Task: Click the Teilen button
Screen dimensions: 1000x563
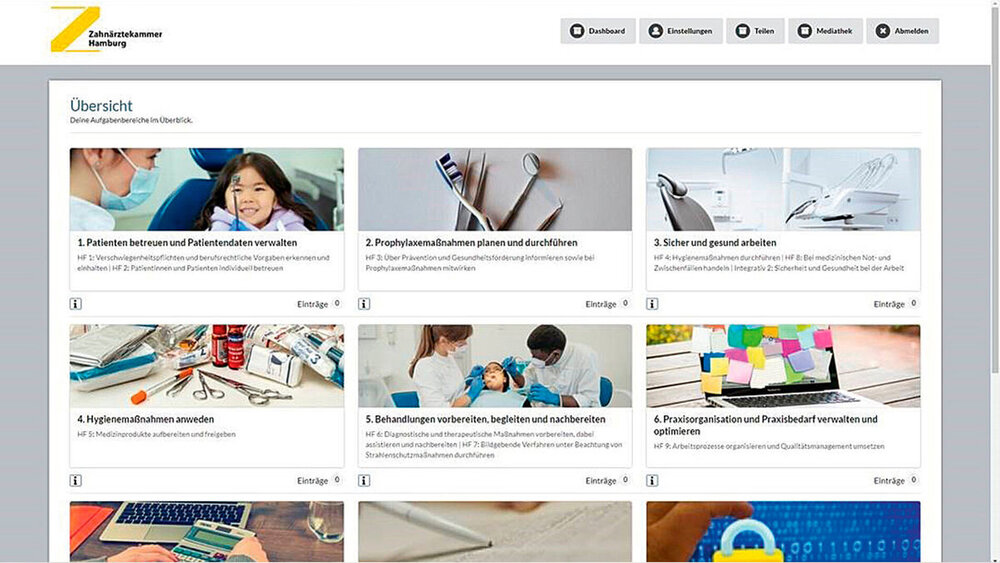Action: coord(755,31)
